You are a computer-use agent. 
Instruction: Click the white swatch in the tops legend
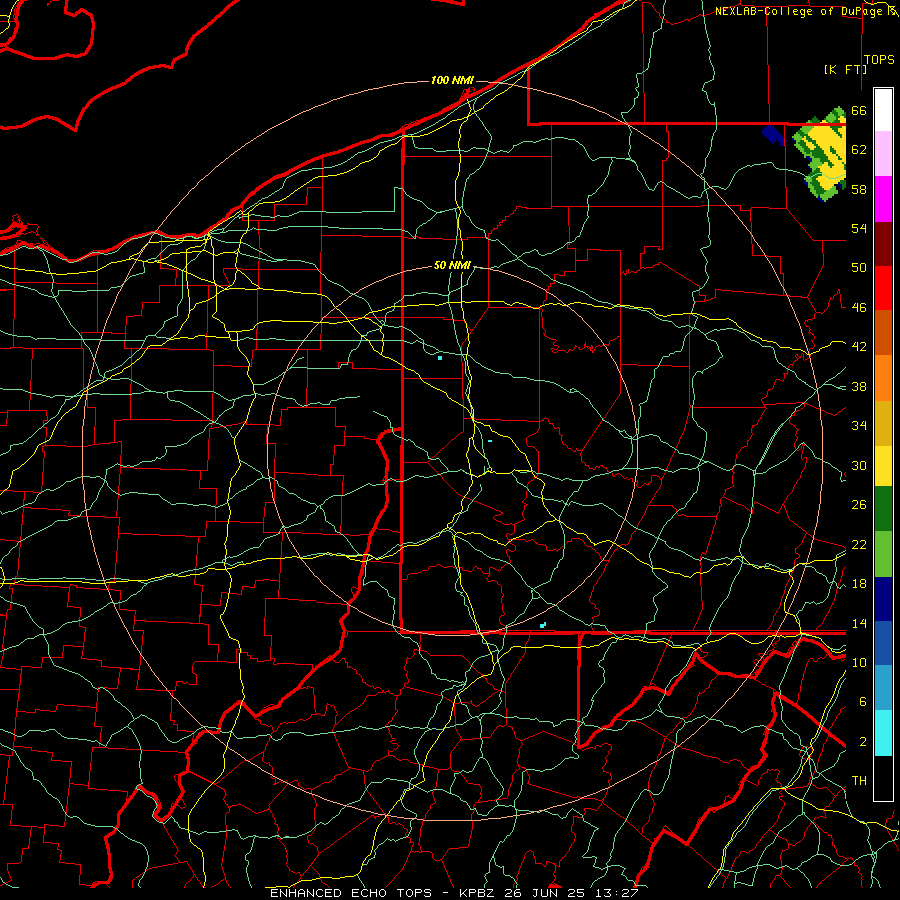coord(883,110)
